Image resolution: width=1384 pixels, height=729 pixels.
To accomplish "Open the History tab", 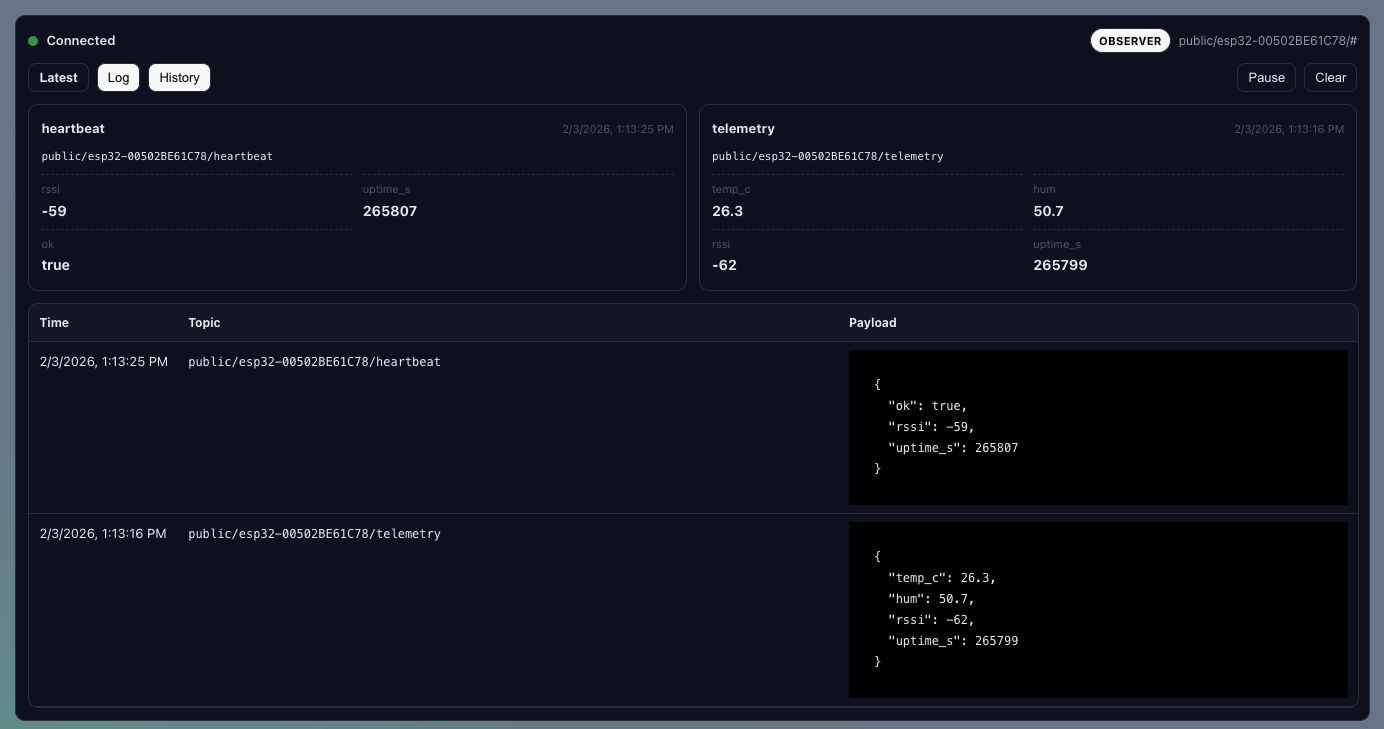I will pyautogui.click(x=179, y=78).
